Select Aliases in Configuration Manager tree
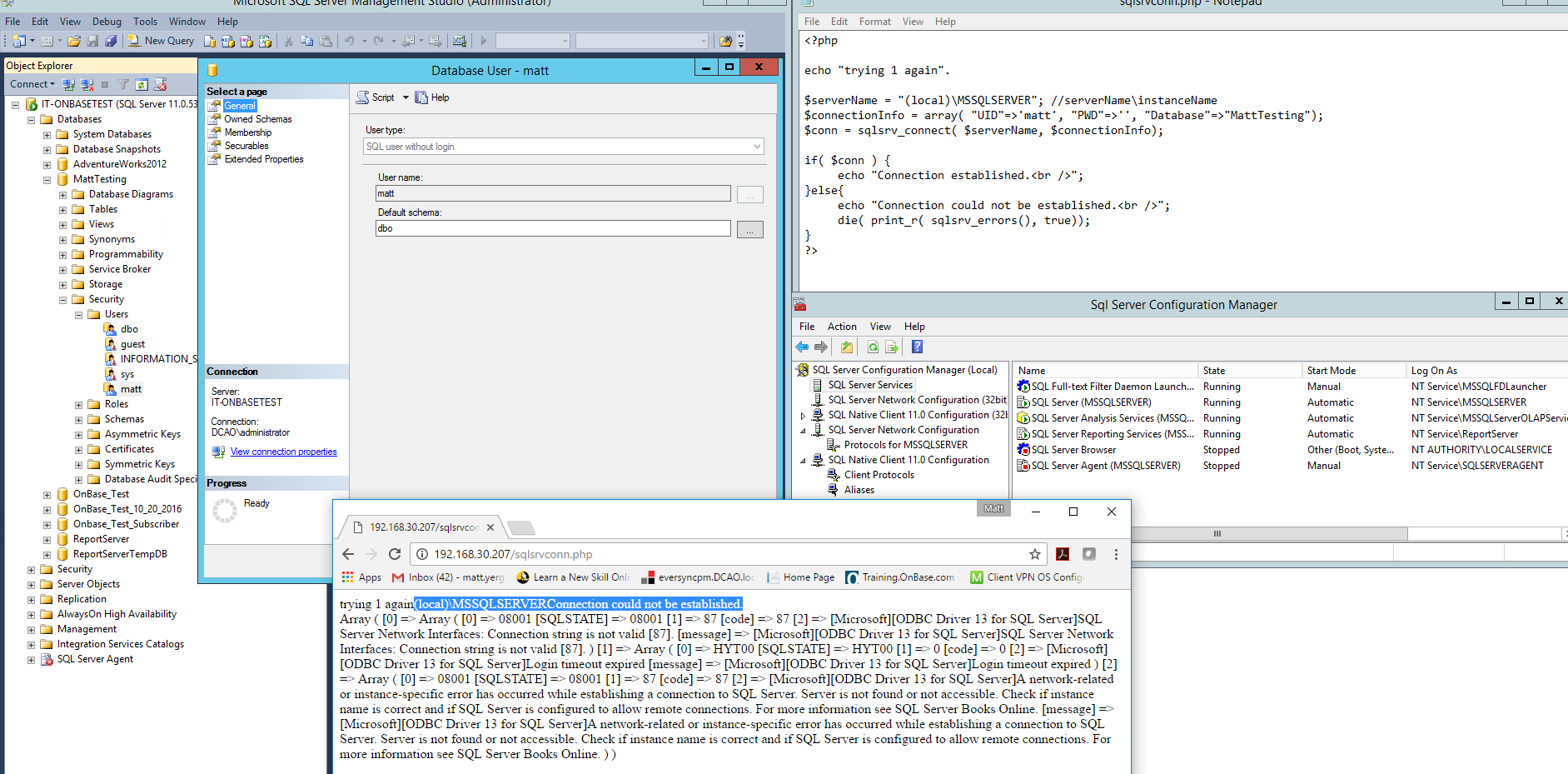Viewport: 1568px width, 774px height. pyautogui.click(x=859, y=490)
